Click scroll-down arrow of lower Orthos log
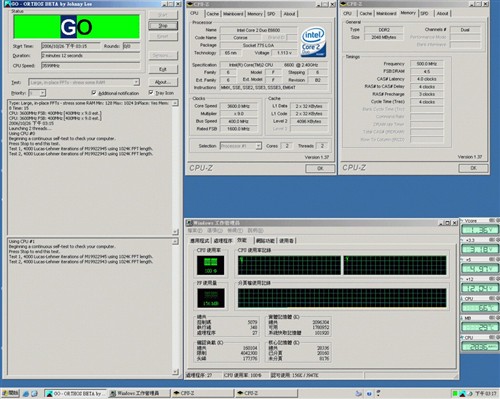The height and width of the screenshot is (399, 500). pos(175,371)
